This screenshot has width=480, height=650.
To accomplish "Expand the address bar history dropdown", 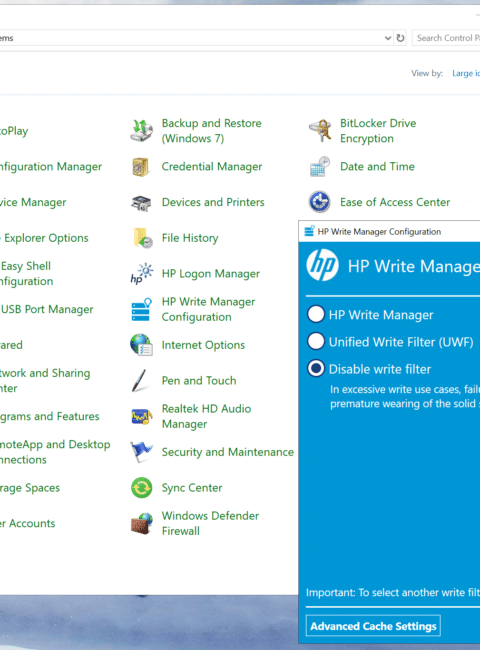I will (388, 38).
